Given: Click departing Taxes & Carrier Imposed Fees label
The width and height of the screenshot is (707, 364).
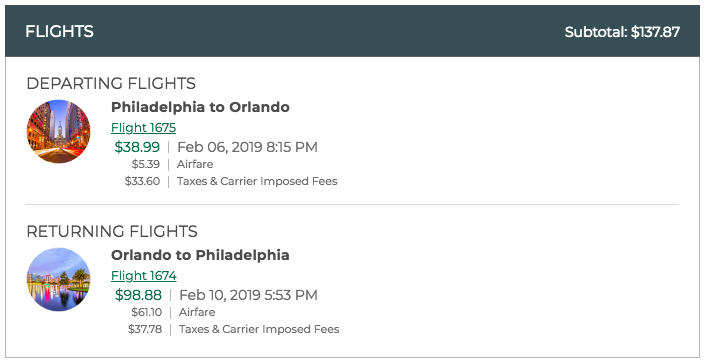Looking at the screenshot, I should tap(257, 181).
